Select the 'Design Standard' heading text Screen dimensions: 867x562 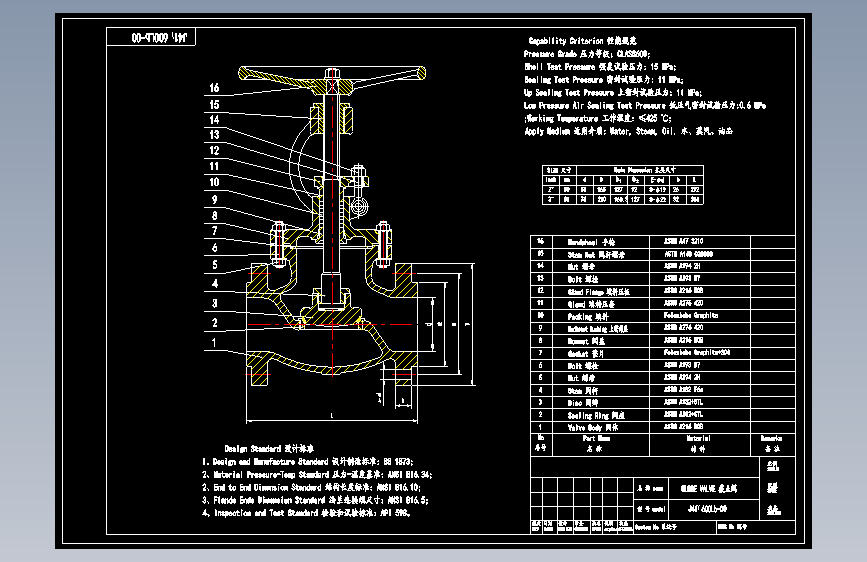coord(269,449)
